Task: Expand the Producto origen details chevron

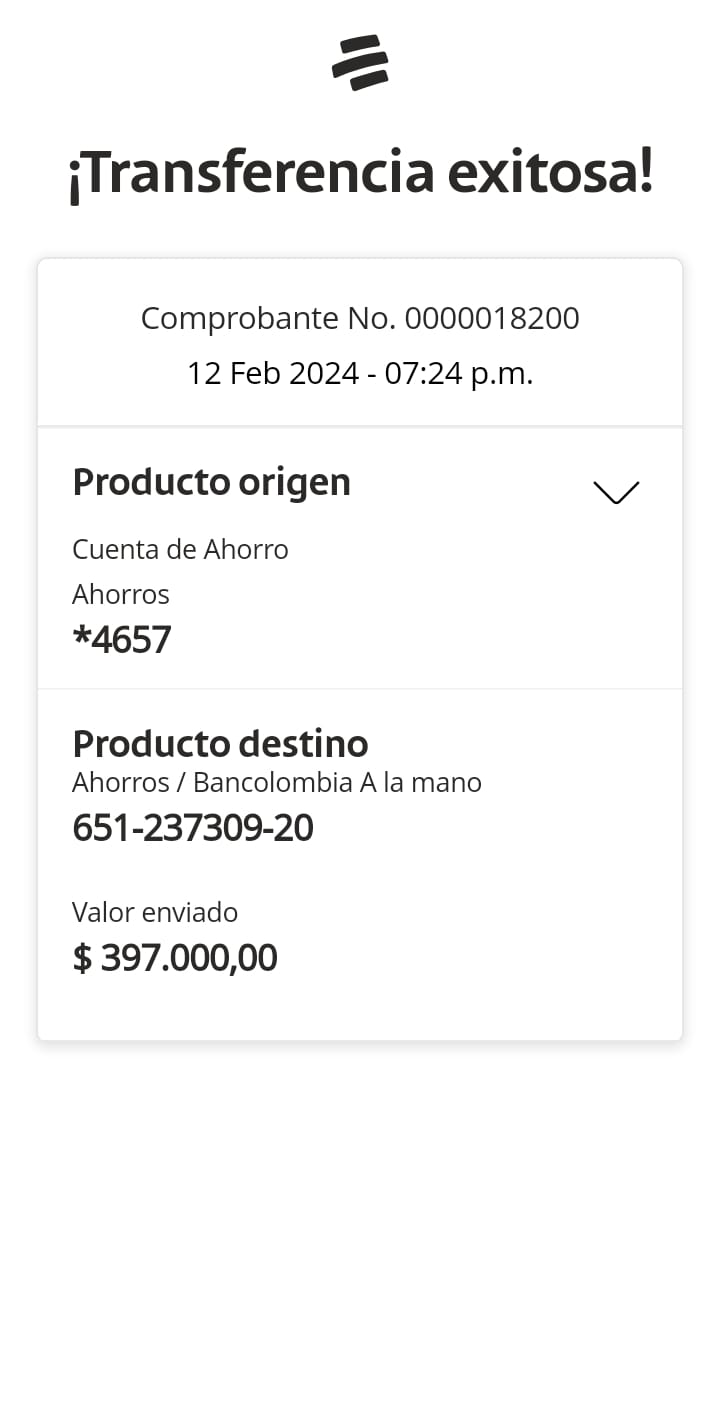Action: point(615,492)
